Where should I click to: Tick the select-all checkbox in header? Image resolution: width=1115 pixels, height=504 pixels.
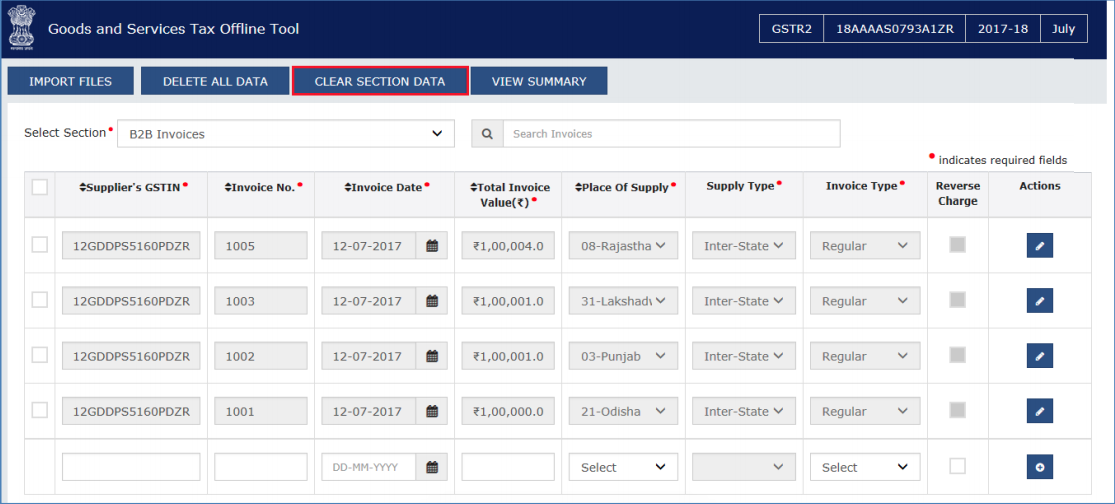[40, 187]
